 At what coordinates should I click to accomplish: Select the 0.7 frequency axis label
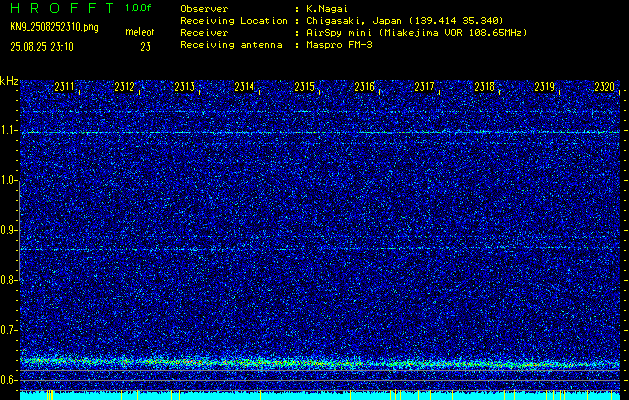point(7,330)
